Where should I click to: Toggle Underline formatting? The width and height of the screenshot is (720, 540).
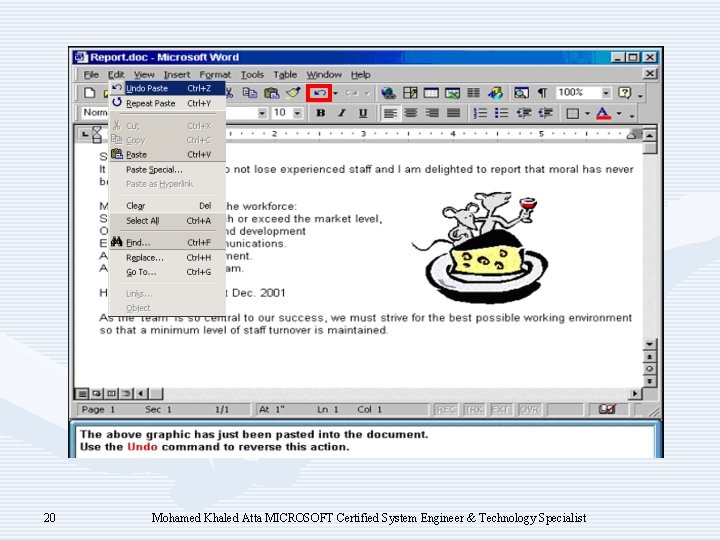click(x=363, y=113)
